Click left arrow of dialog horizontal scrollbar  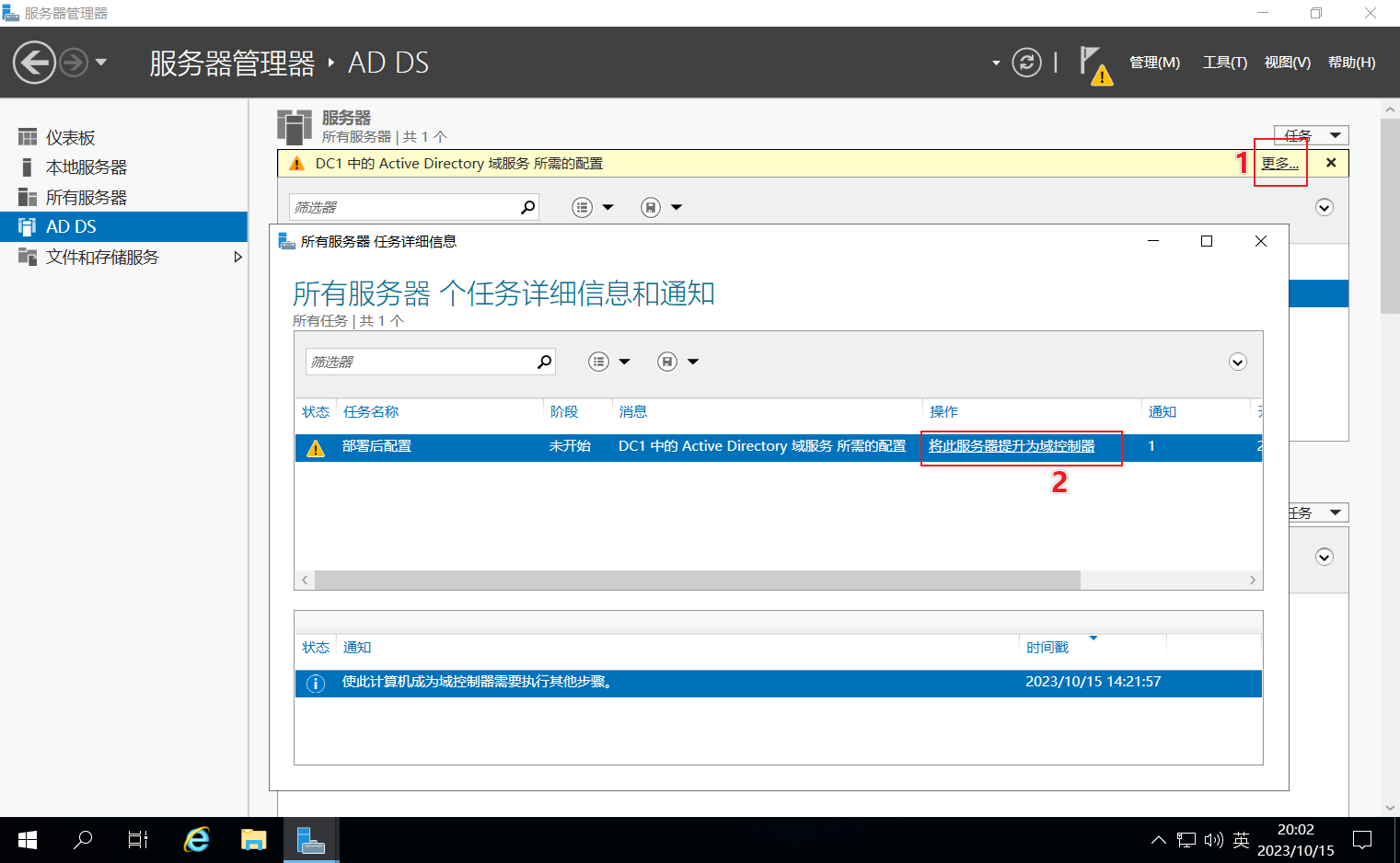(x=305, y=581)
